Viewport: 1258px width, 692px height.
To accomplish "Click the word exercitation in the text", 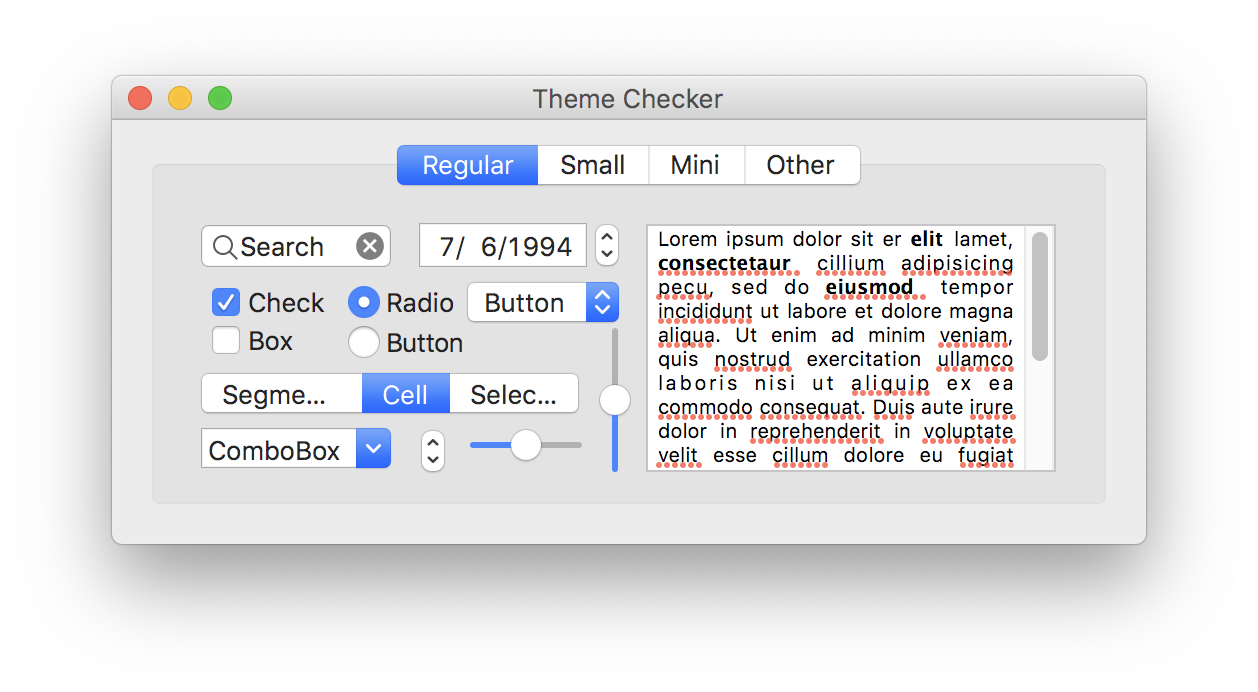I will click(864, 359).
